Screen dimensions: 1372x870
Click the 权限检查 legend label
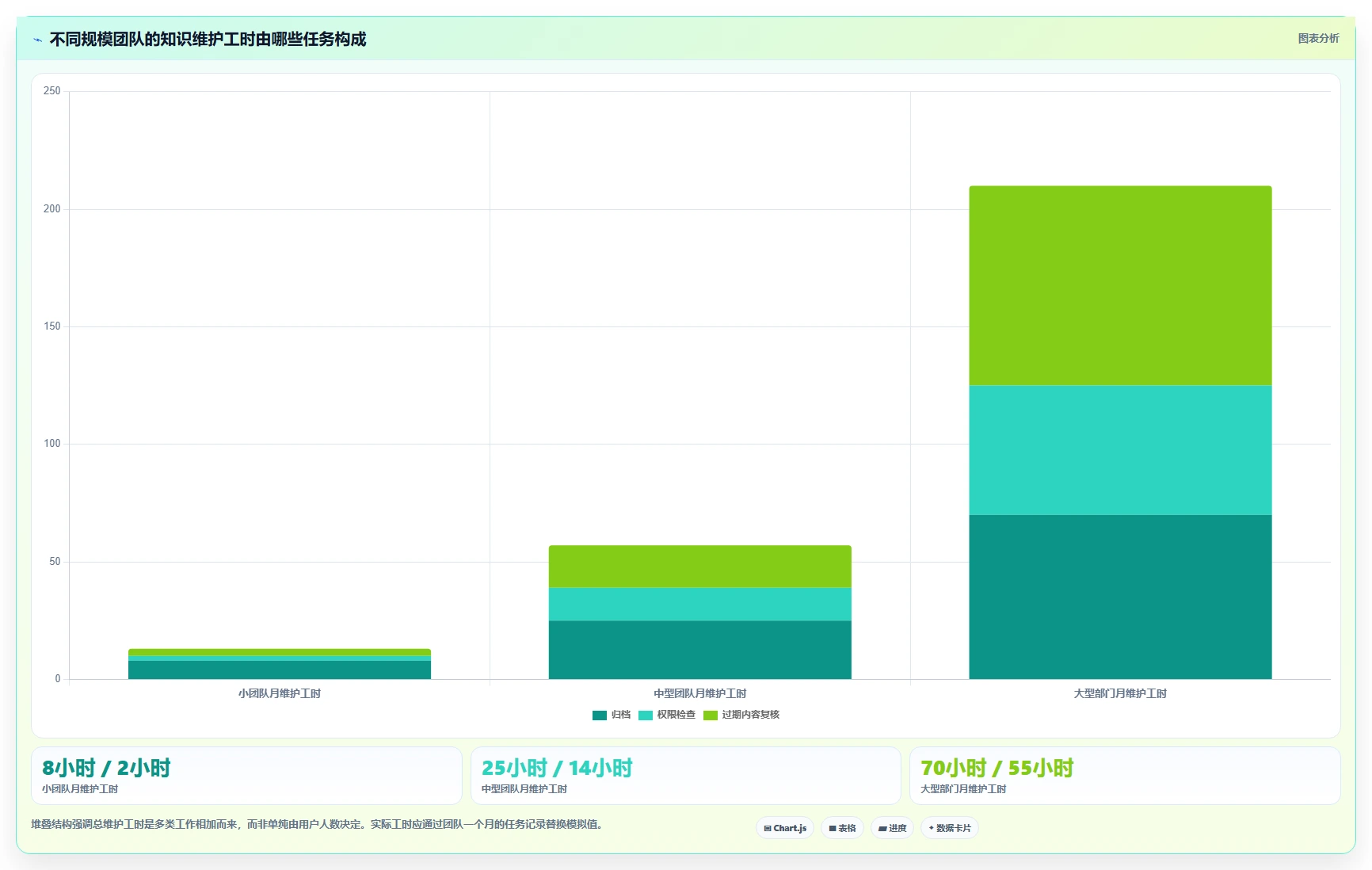click(x=676, y=715)
